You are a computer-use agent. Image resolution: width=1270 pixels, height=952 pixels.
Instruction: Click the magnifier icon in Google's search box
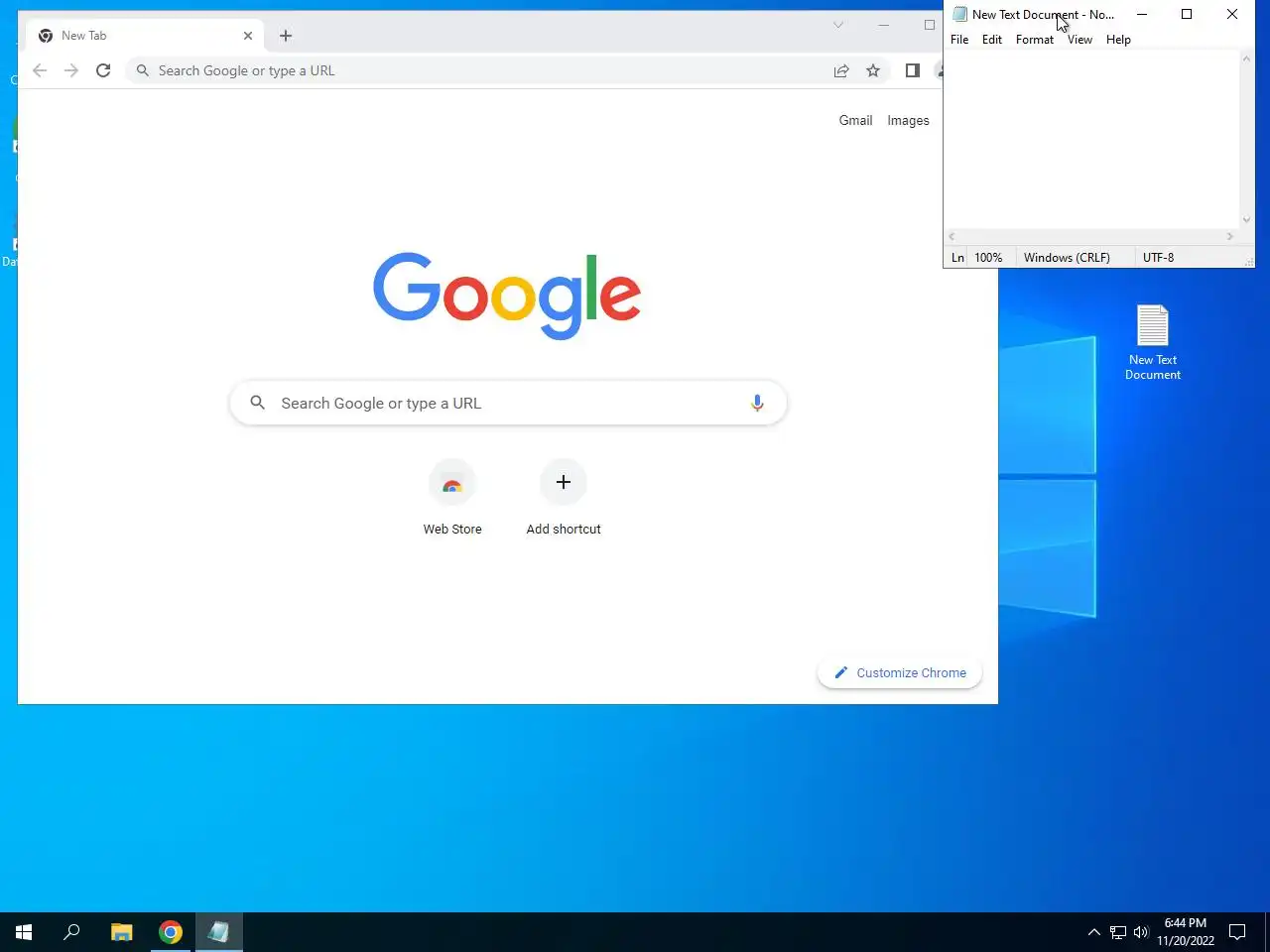257,403
